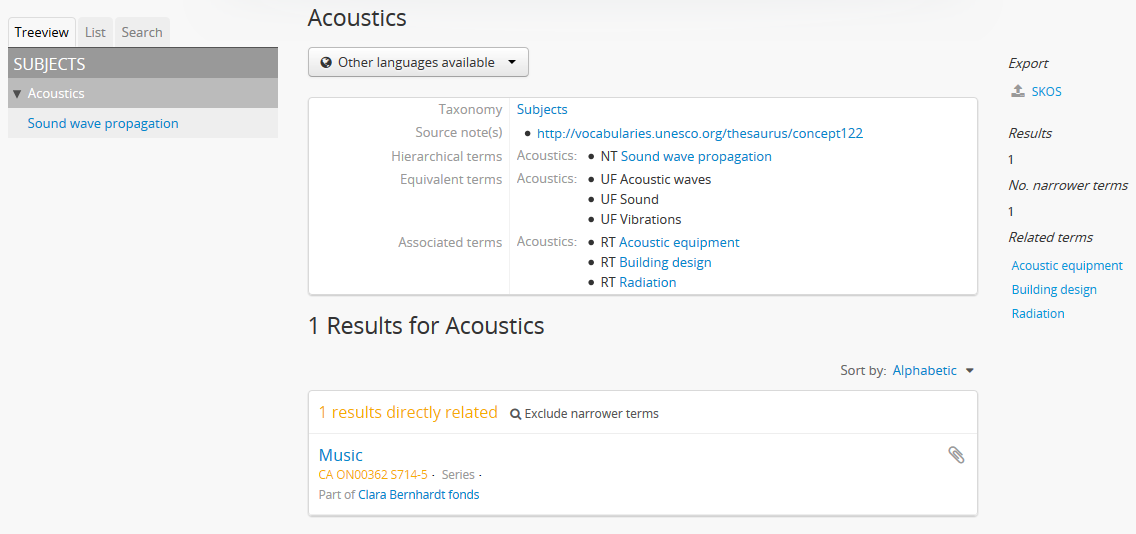Viewport: 1136px width, 534px height.
Task: Select the Treeview tab
Action: pos(41,32)
